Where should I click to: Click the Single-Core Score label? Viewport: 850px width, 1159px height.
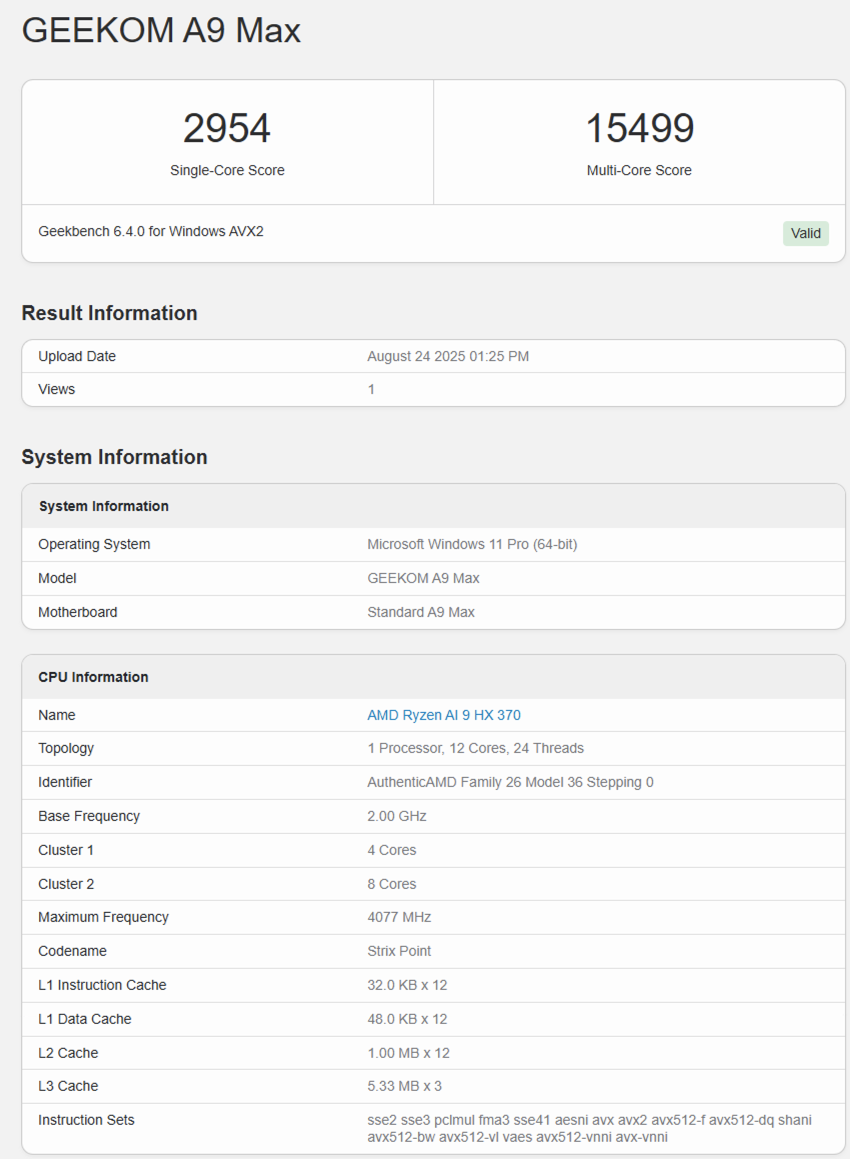coord(227,170)
